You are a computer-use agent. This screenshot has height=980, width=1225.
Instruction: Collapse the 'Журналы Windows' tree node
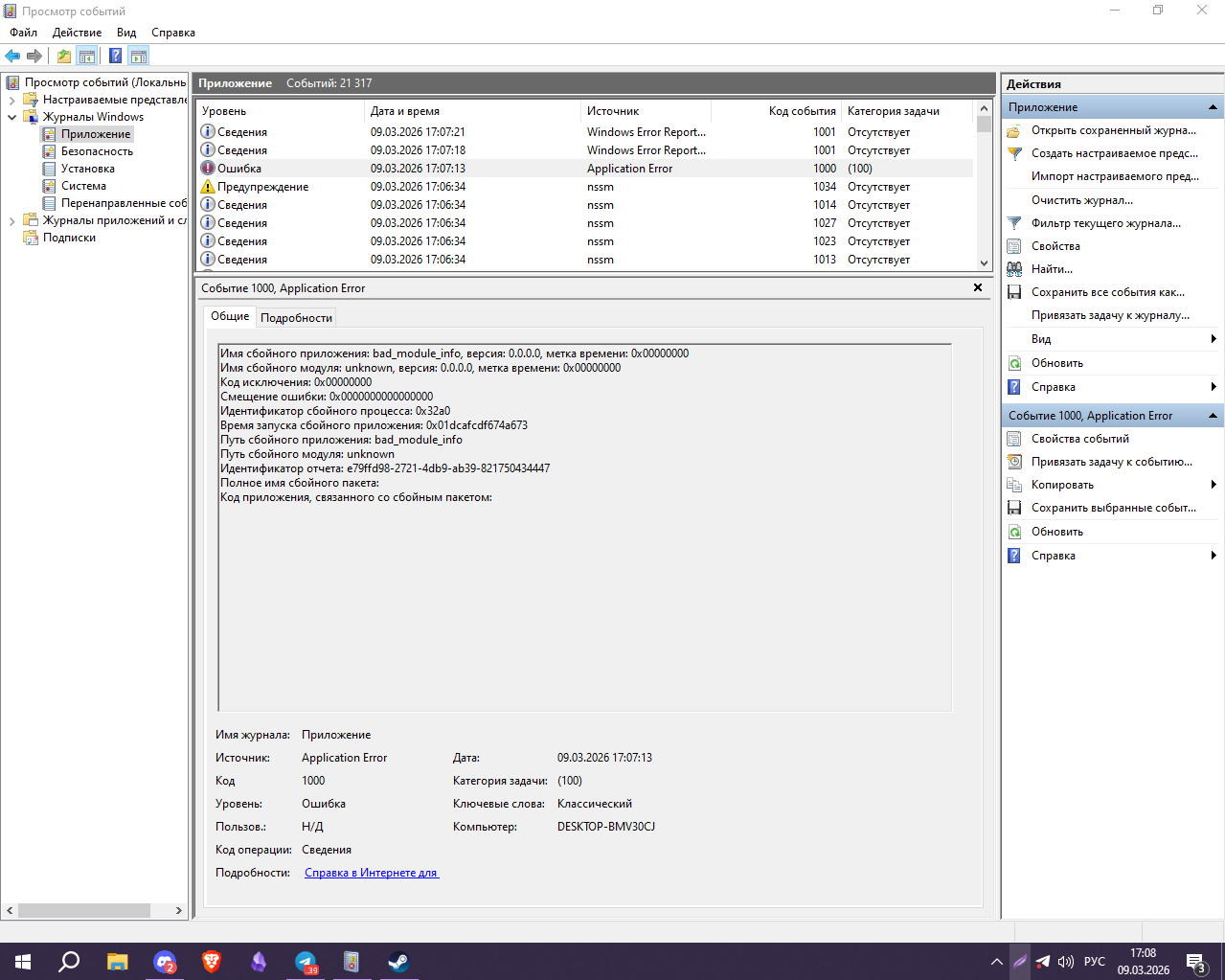[11, 117]
